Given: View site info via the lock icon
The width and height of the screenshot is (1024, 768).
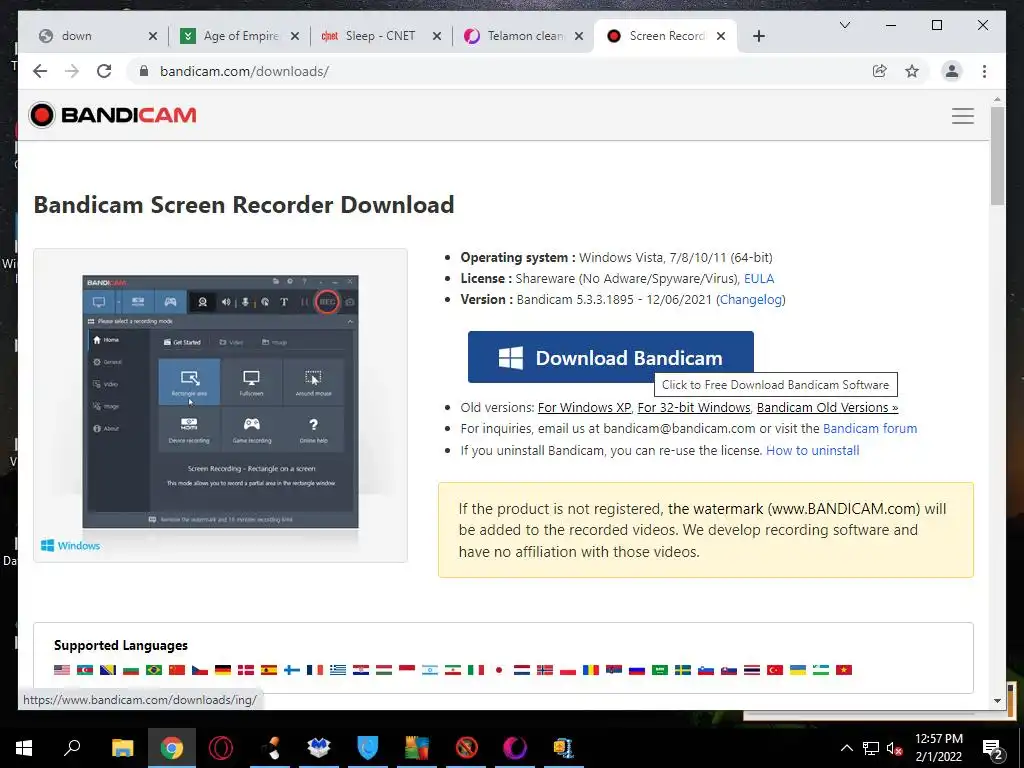Looking at the screenshot, I should coord(144,71).
